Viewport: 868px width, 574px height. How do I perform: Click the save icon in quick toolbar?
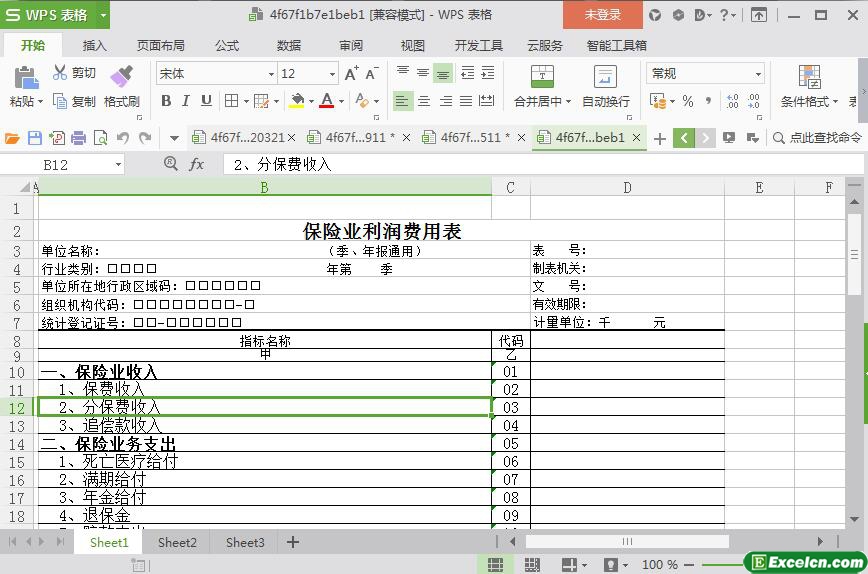35,138
